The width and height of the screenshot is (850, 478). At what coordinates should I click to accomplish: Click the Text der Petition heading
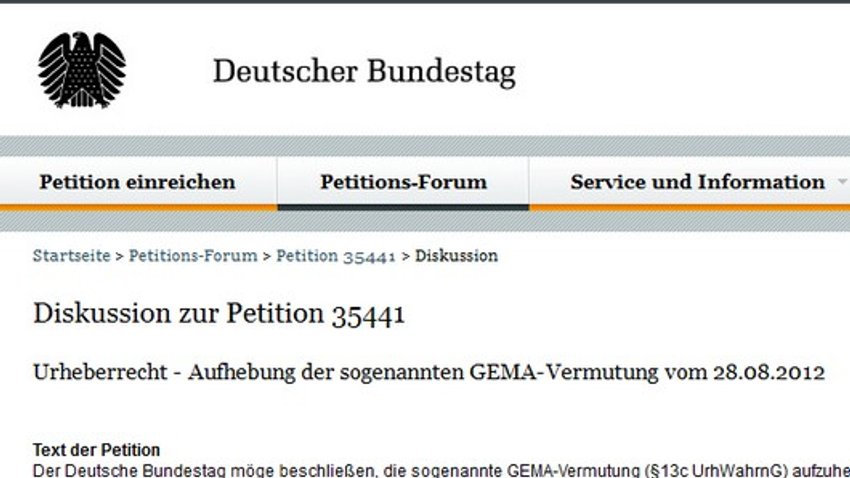pyautogui.click(x=96, y=449)
